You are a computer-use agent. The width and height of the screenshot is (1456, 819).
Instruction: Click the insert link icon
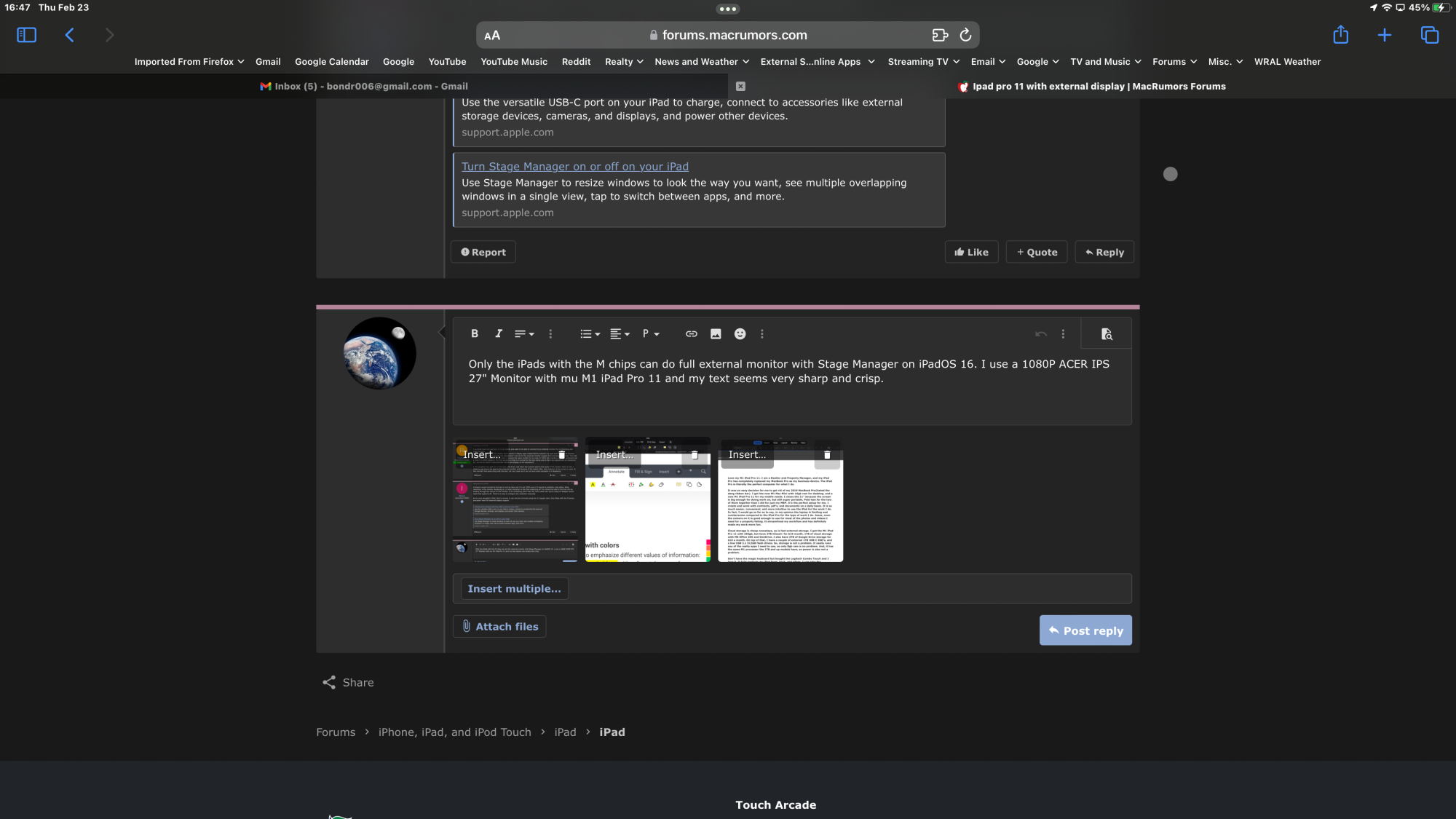pyautogui.click(x=691, y=333)
